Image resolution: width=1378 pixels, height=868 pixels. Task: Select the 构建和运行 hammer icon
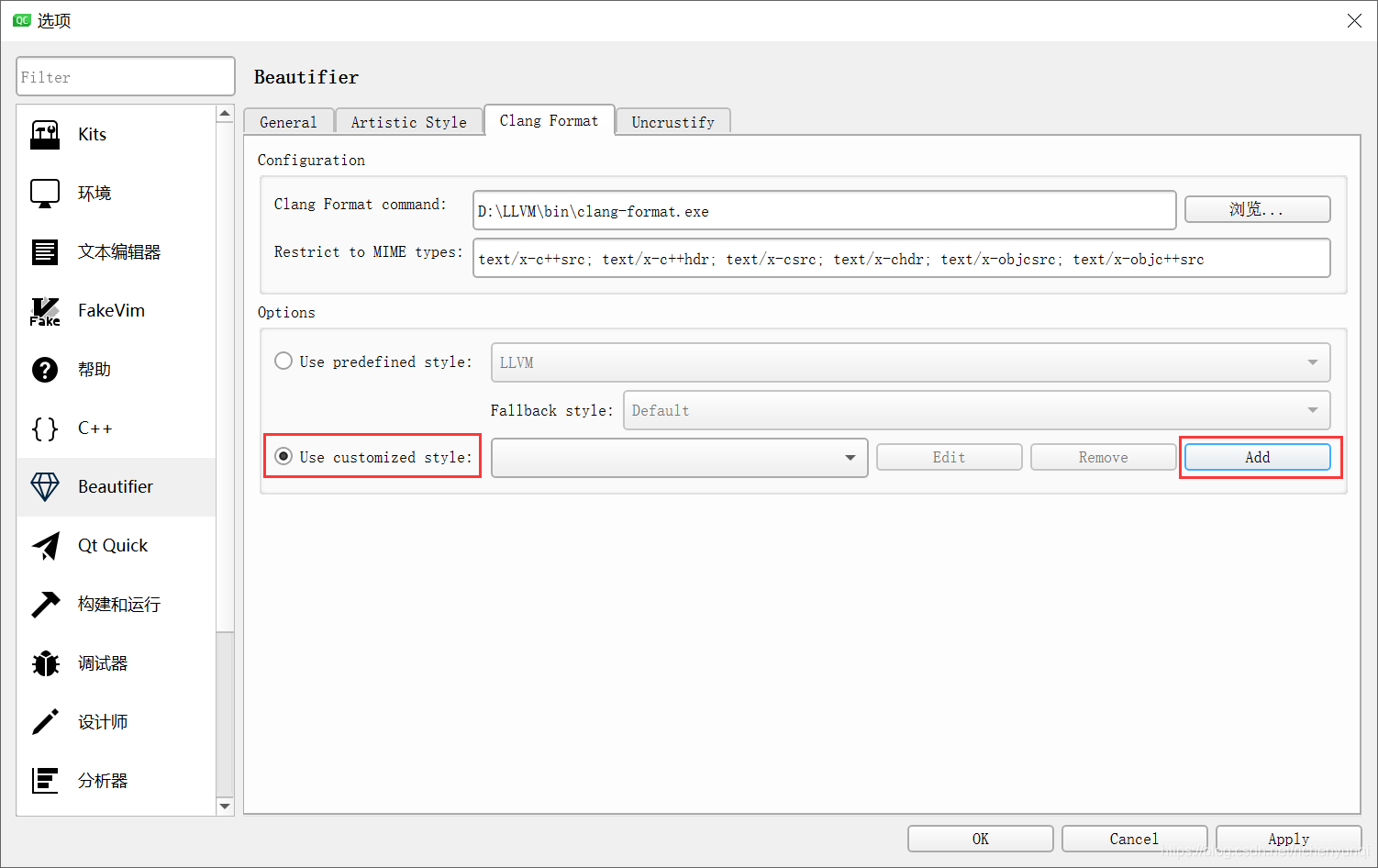click(x=45, y=605)
